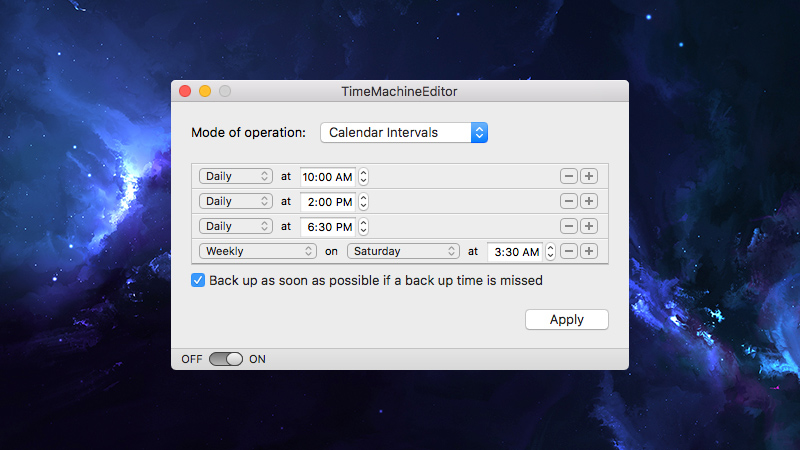Remove the 2:00 PM daily backup row
The width and height of the screenshot is (800, 450).
[x=569, y=201]
